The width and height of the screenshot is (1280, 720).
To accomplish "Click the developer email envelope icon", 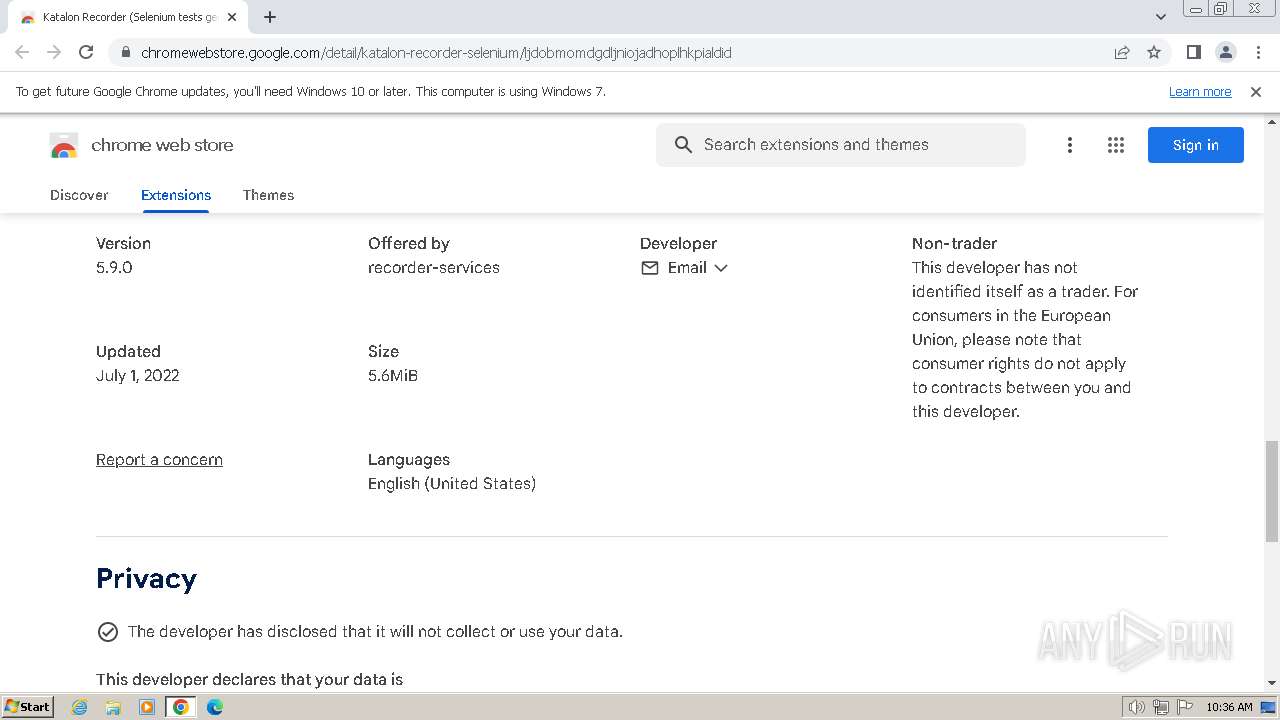I will click(650, 268).
